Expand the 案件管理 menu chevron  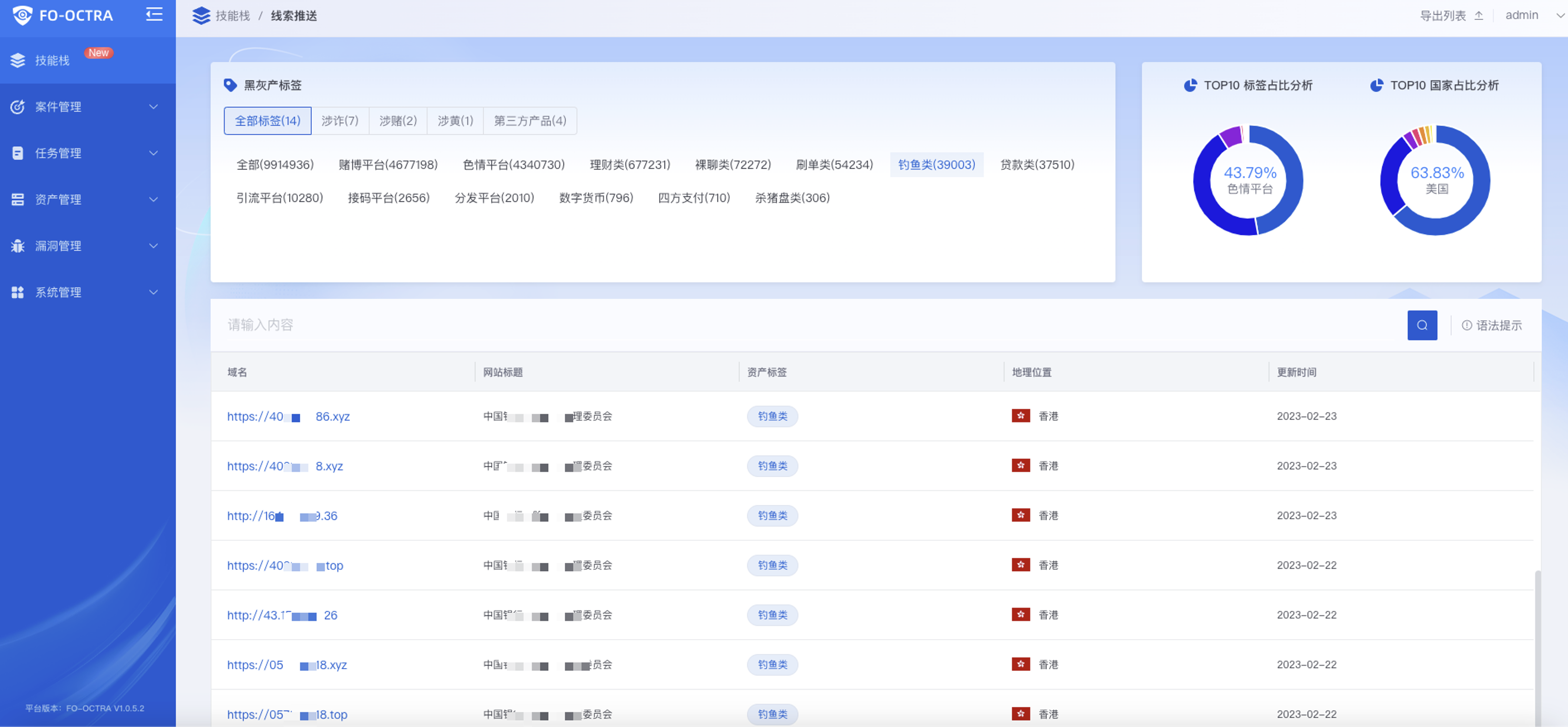point(154,107)
